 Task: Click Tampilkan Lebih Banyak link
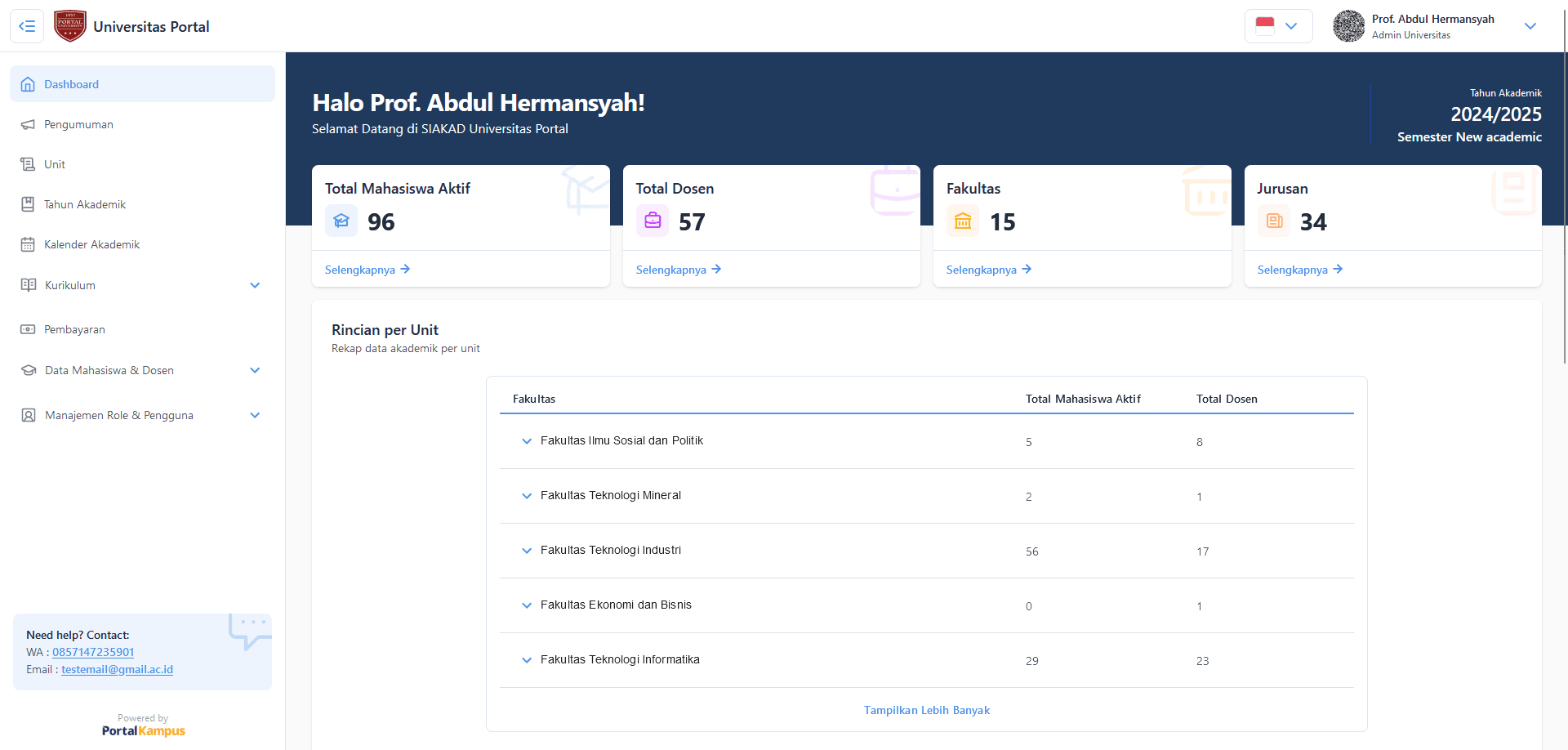pos(927,710)
